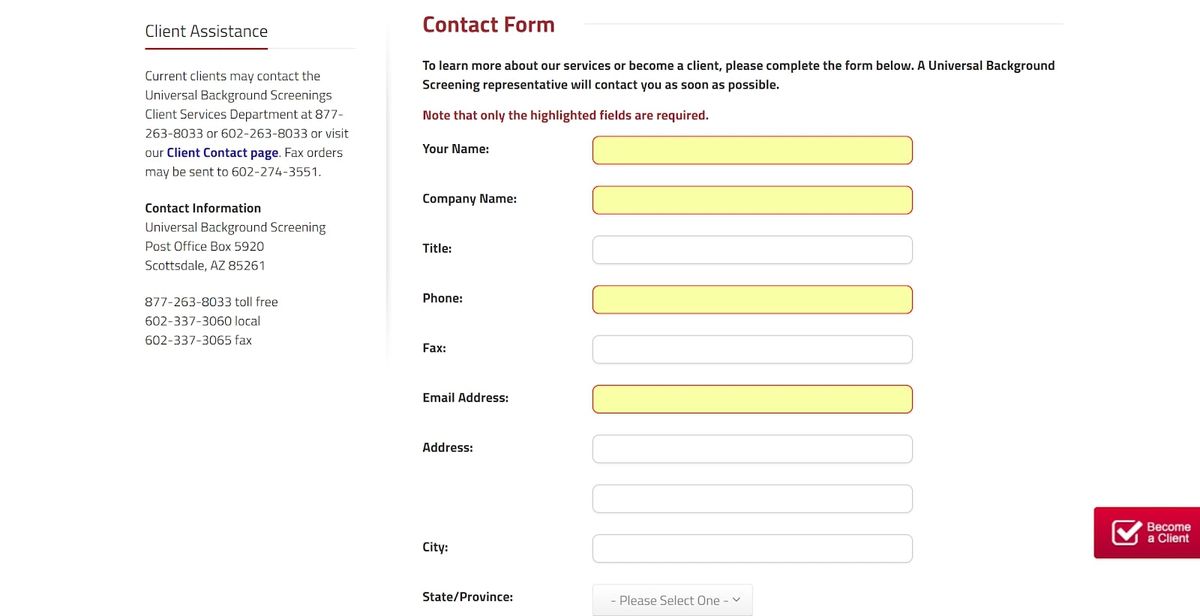Select the second Address line input

point(752,499)
